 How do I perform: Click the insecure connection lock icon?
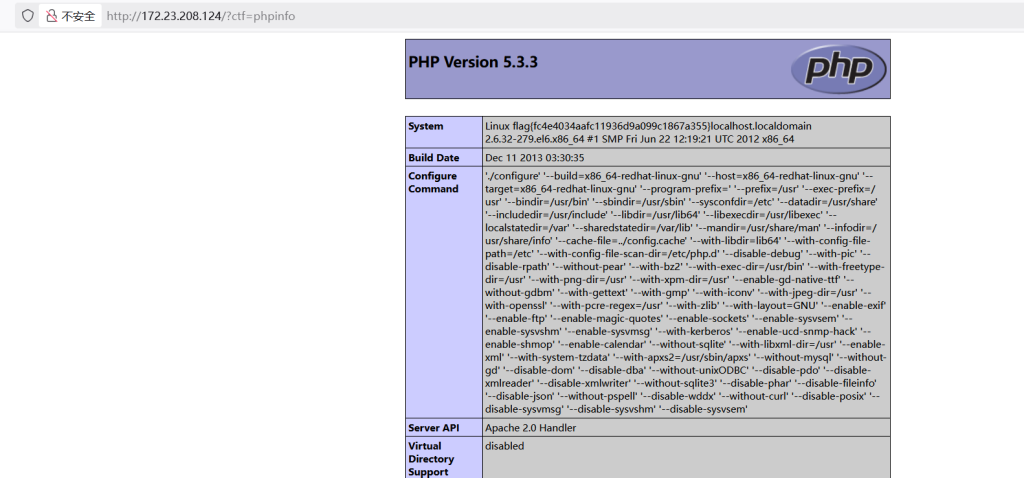coord(52,16)
